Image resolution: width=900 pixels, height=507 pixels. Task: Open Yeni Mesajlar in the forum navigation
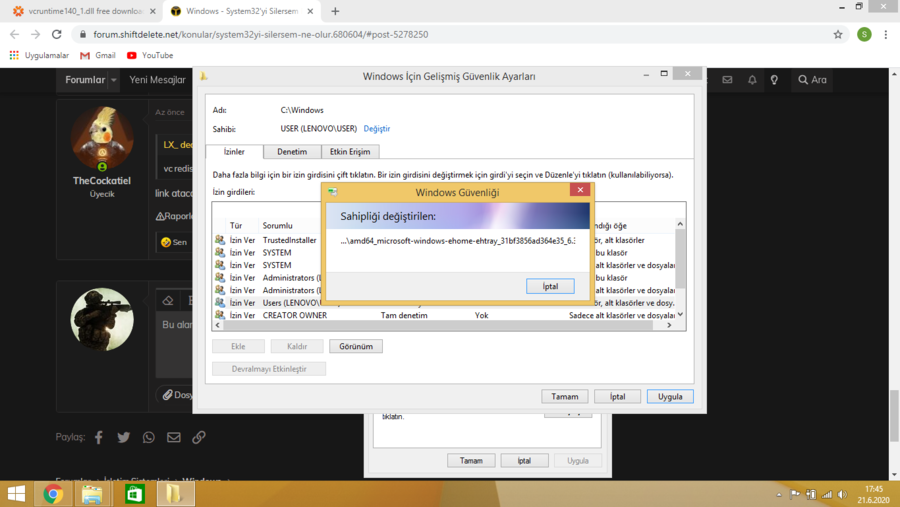[x=157, y=80]
